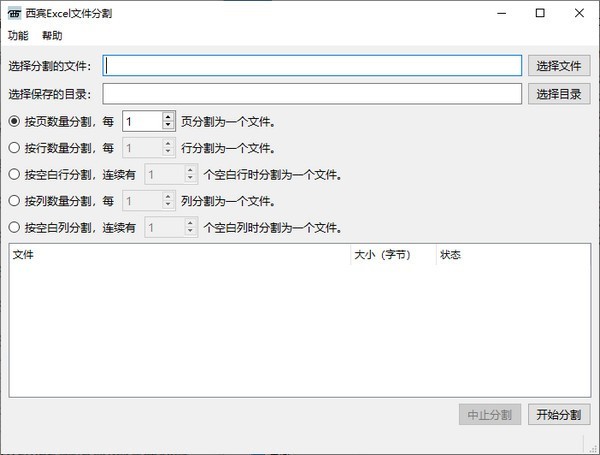600x455 pixels.
Task: Close the 西宾Excel文件分割 window
Action: pos(579,13)
